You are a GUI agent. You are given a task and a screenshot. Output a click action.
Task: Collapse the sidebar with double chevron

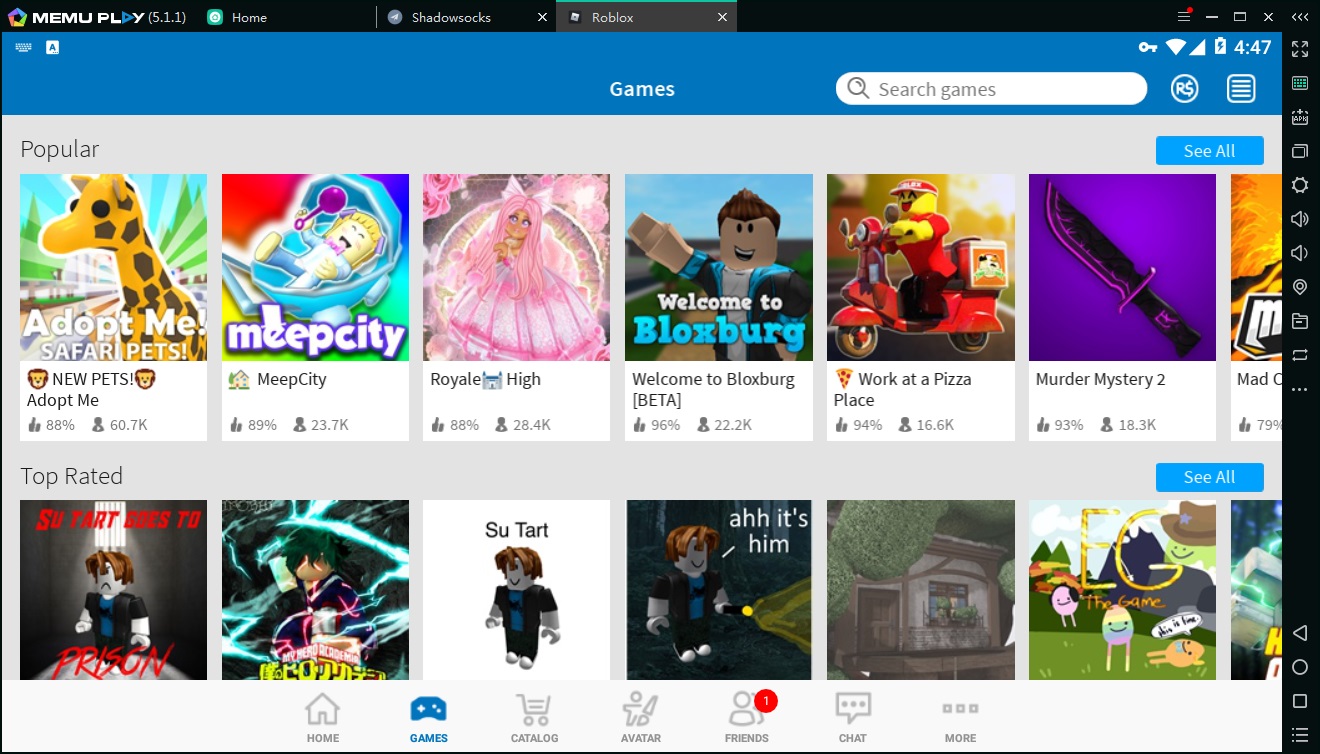click(1300, 17)
